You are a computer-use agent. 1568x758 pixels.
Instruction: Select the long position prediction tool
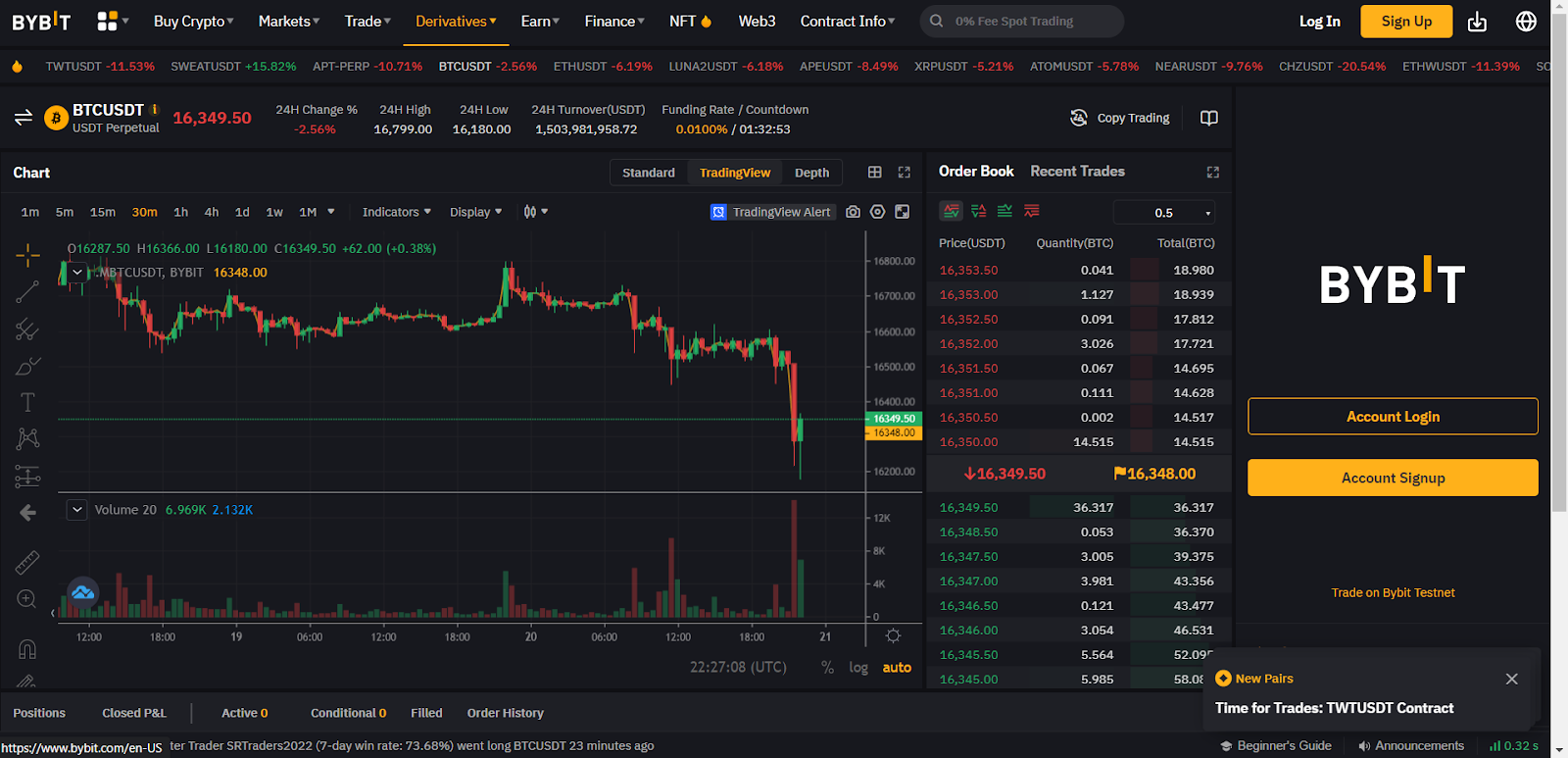[27, 477]
